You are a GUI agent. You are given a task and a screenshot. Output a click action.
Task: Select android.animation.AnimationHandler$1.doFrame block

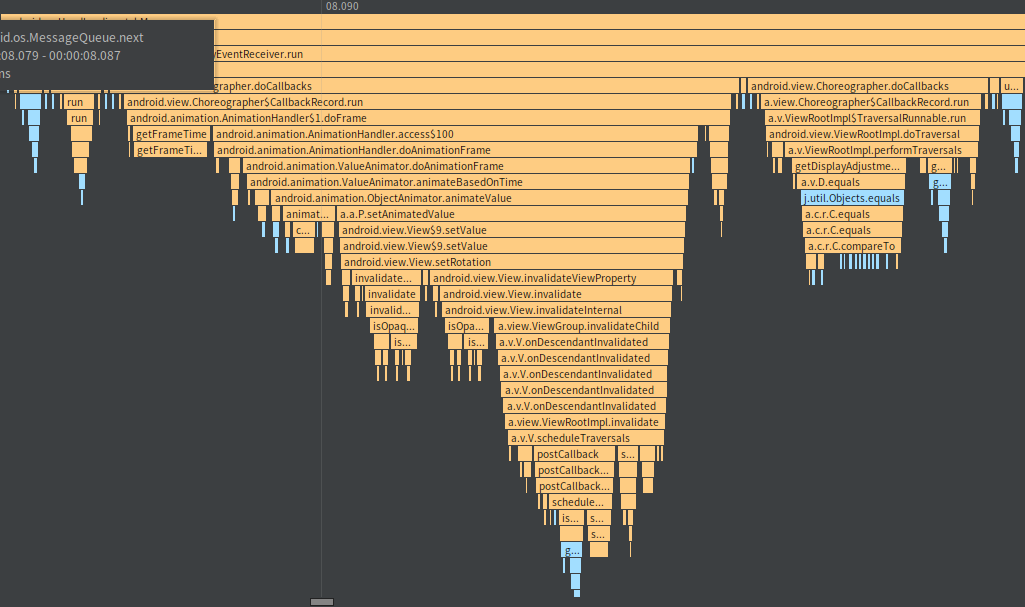tap(428, 118)
